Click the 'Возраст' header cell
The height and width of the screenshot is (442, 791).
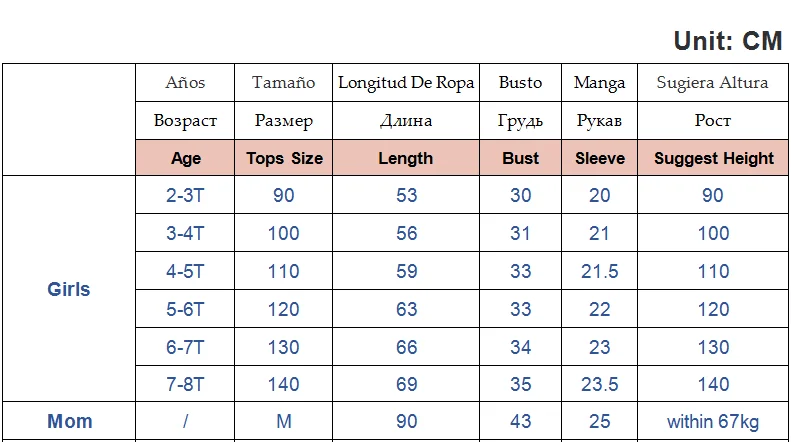185,121
